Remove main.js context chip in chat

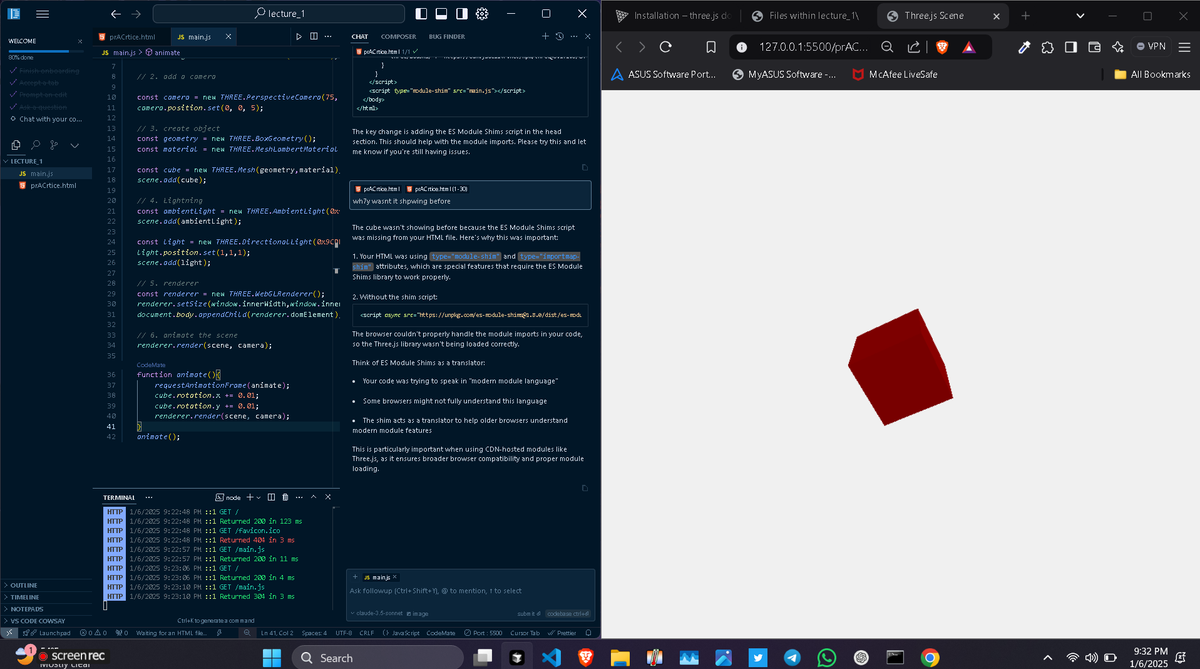click(394, 577)
